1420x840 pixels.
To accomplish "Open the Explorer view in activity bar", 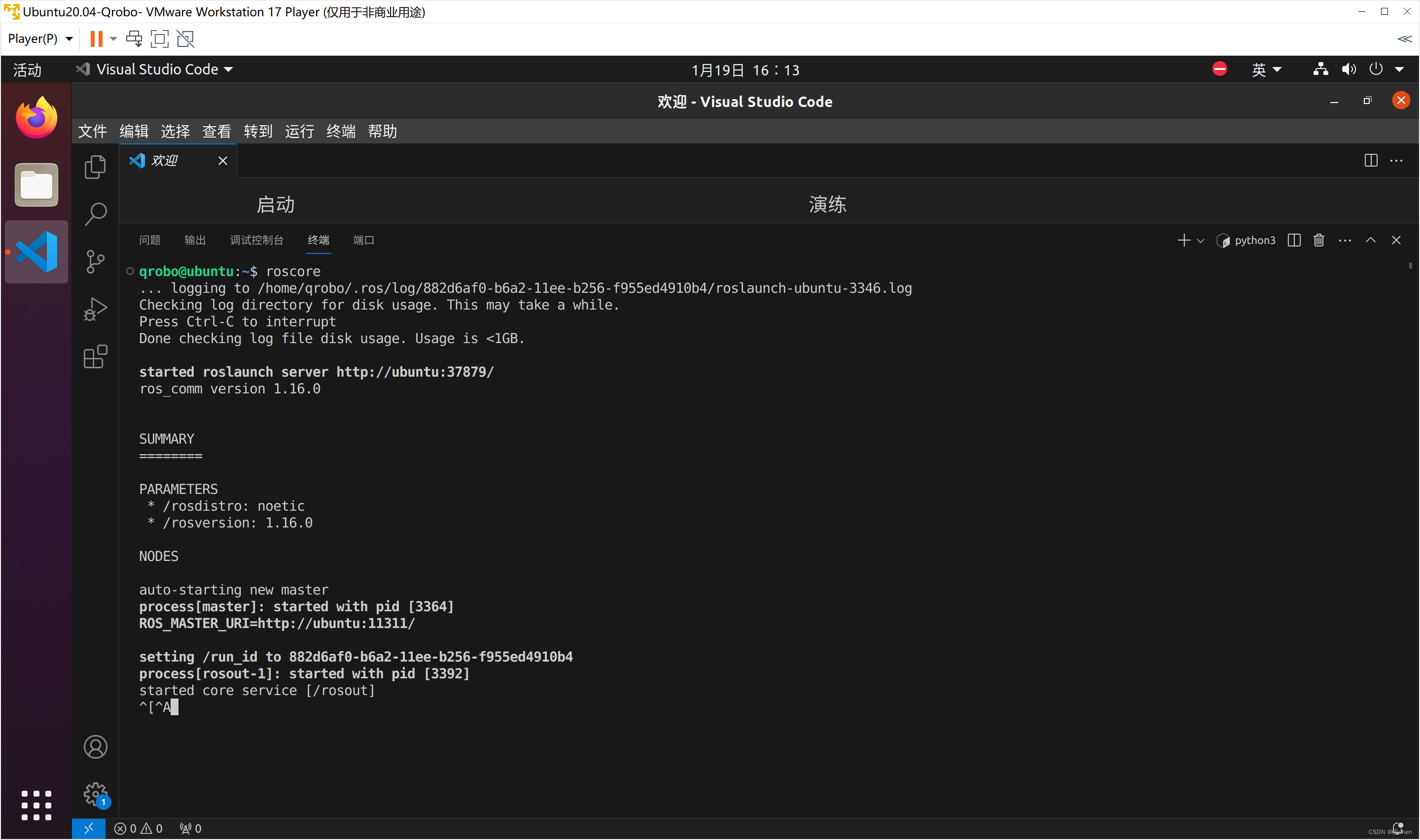I will tap(95, 167).
